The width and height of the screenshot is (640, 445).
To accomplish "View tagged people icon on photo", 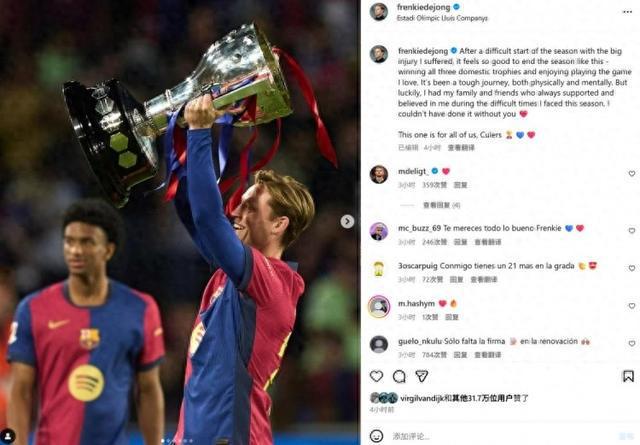I will click(x=8, y=436).
